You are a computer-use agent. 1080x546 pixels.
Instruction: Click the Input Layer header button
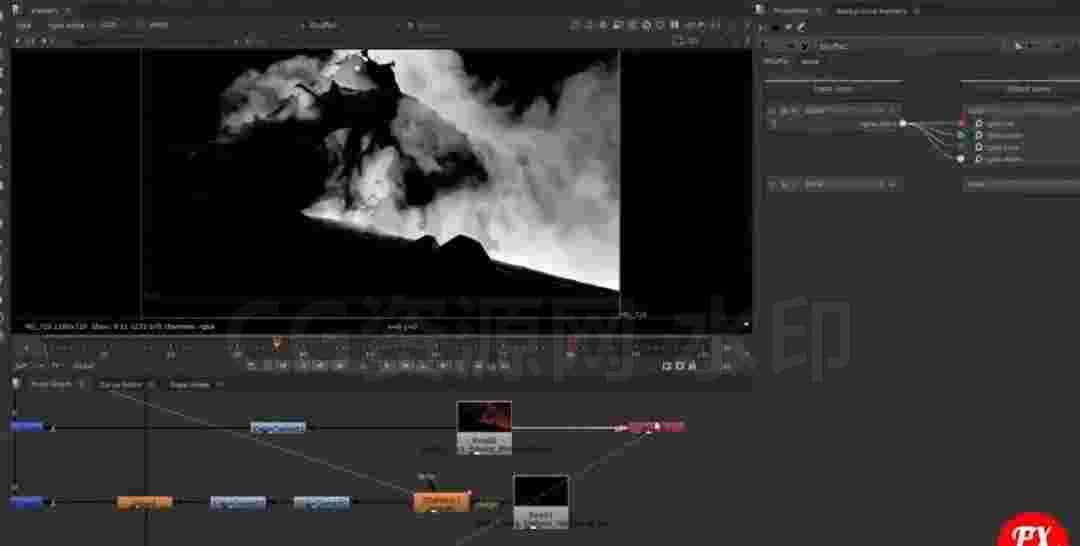tap(834, 89)
